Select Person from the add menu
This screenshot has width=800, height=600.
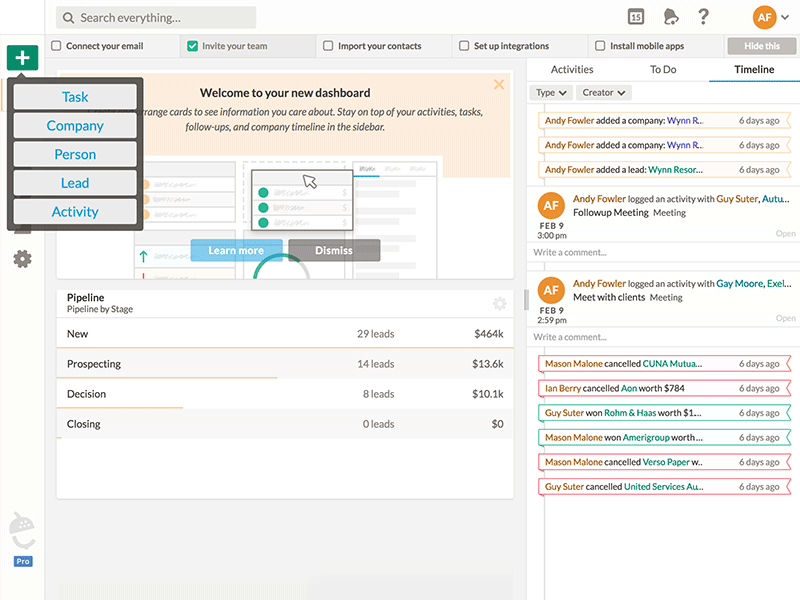click(75, 154)
